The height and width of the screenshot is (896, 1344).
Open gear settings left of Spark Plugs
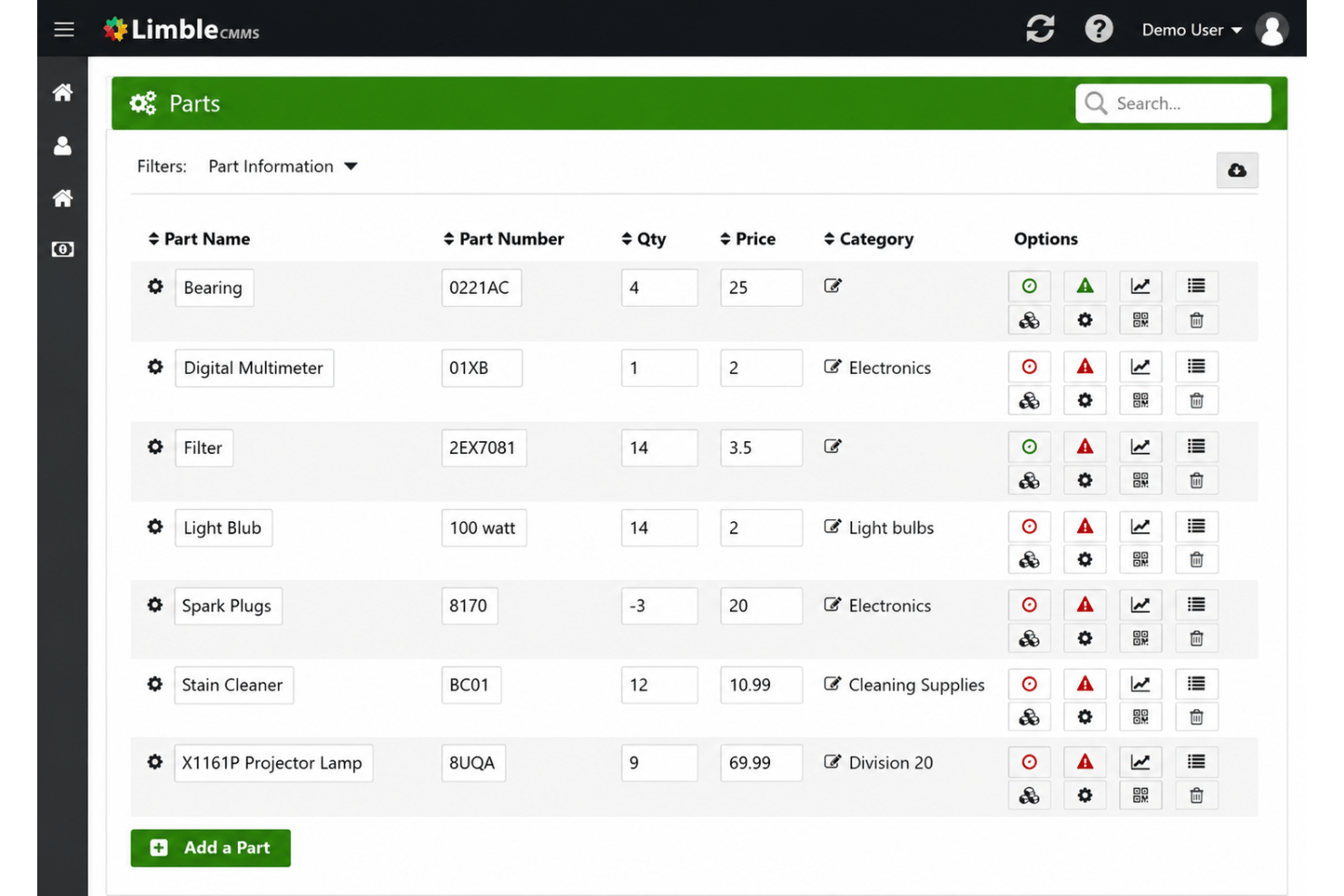tap(155, 605)
